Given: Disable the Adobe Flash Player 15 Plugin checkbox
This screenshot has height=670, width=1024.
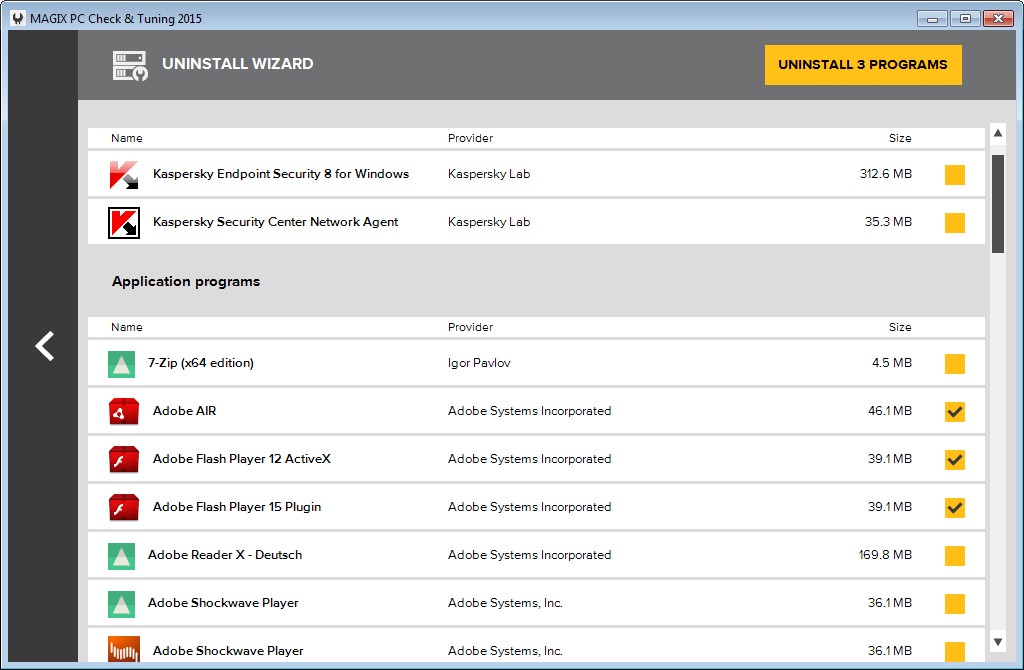Looking at the screenshot, I should point(954,507).
